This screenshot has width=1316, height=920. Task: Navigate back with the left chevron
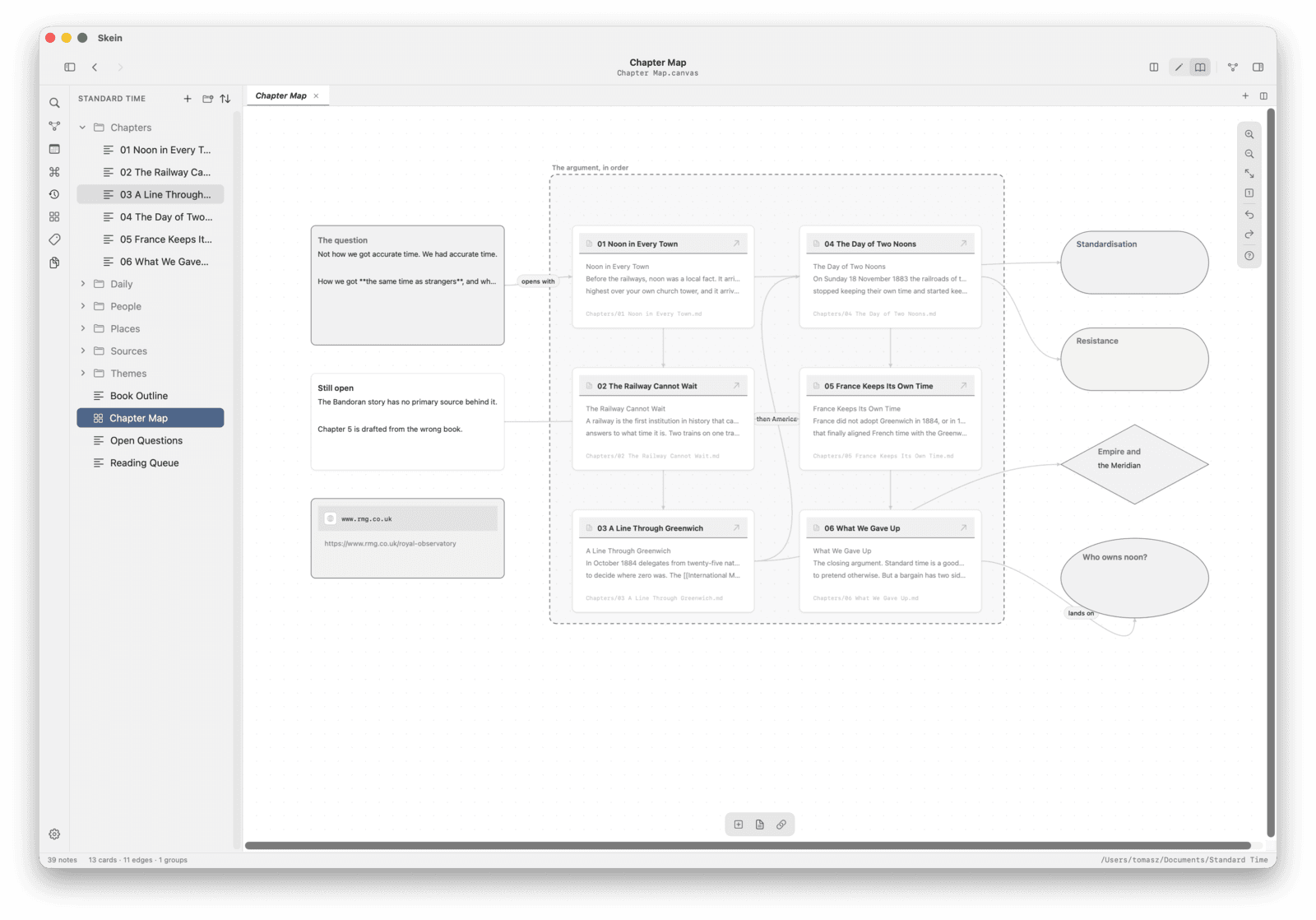95,67
